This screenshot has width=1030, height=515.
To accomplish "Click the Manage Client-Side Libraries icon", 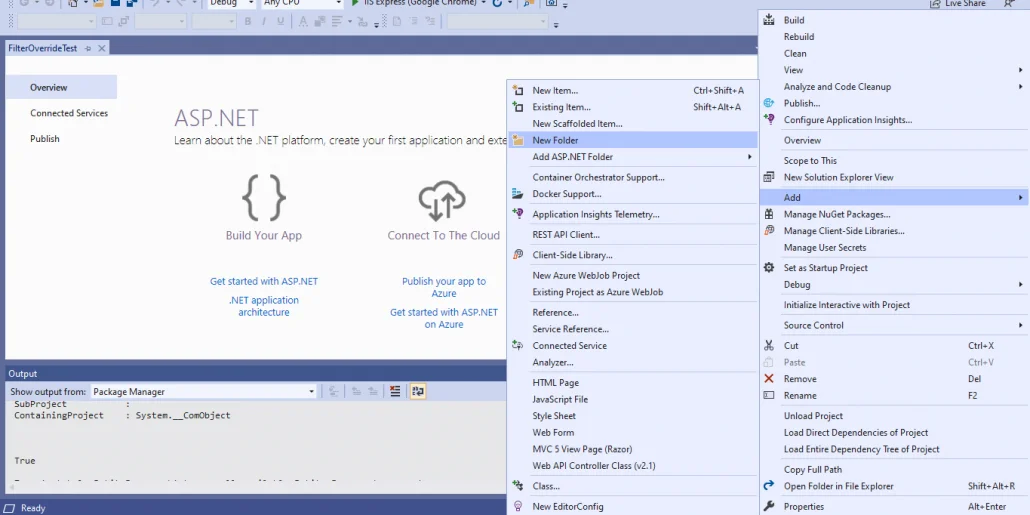I will click(769, 231).
